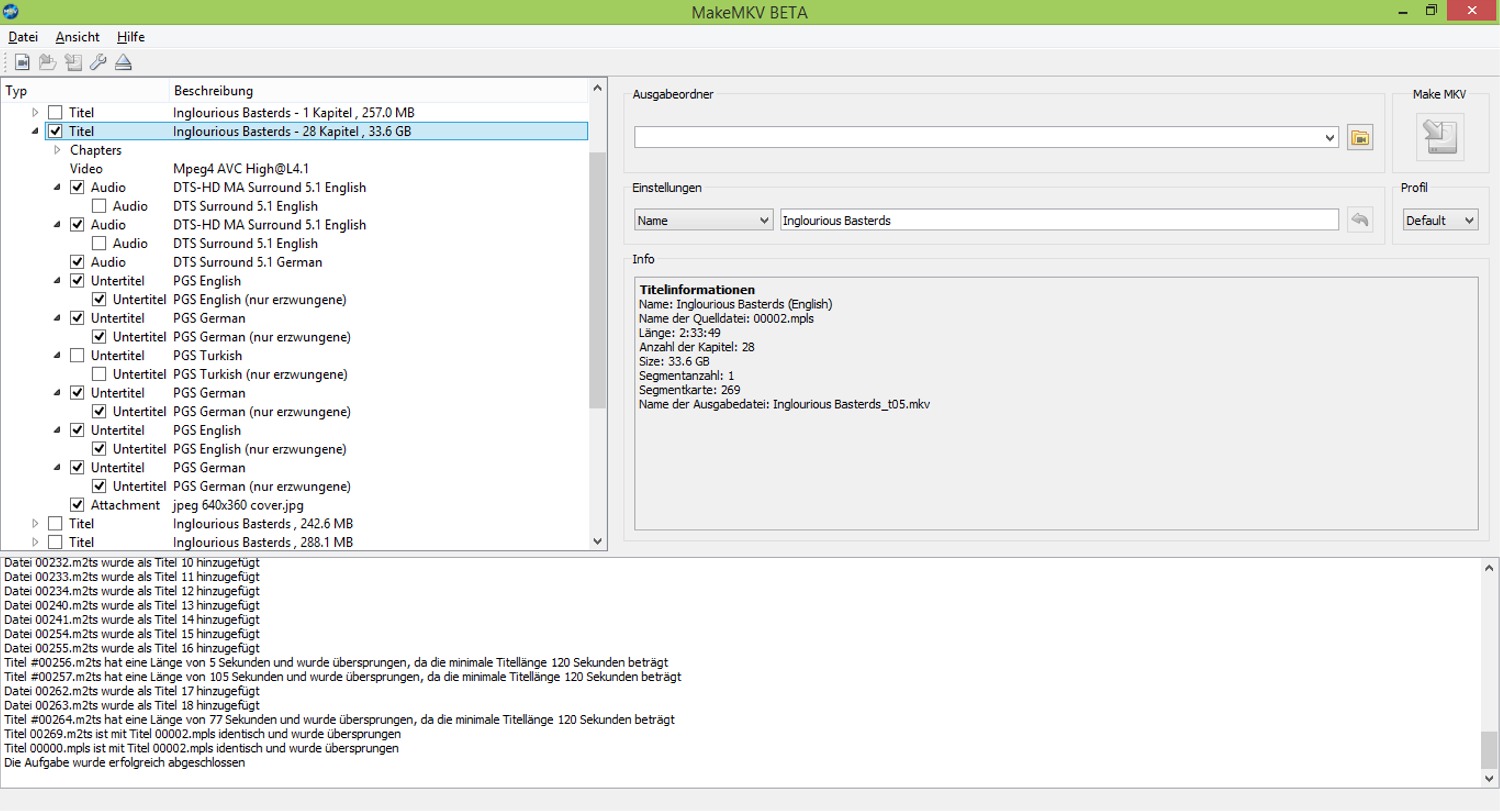The image size is (1500, 811).
Task: Click the revert arrow beside the name field
Action: pyautogui.click(x=1359, y=220)
